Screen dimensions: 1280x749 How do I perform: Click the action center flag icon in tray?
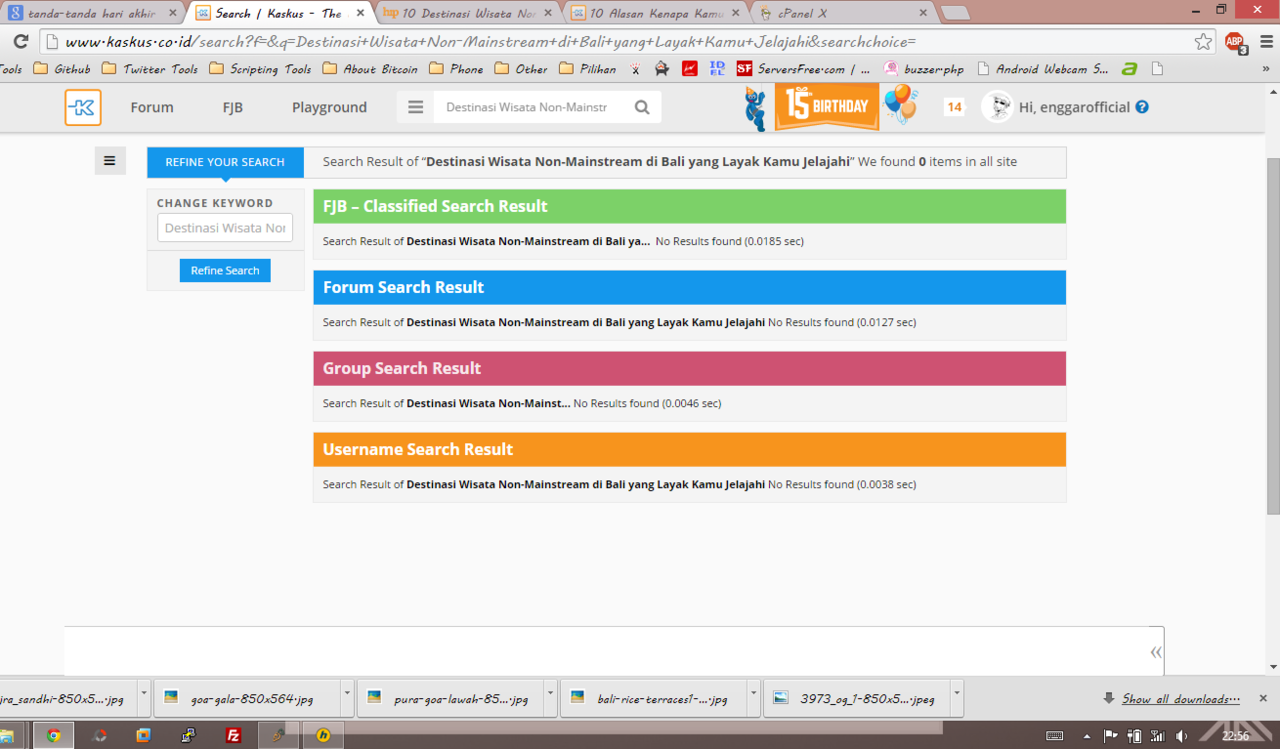(x=1110, y=736)
